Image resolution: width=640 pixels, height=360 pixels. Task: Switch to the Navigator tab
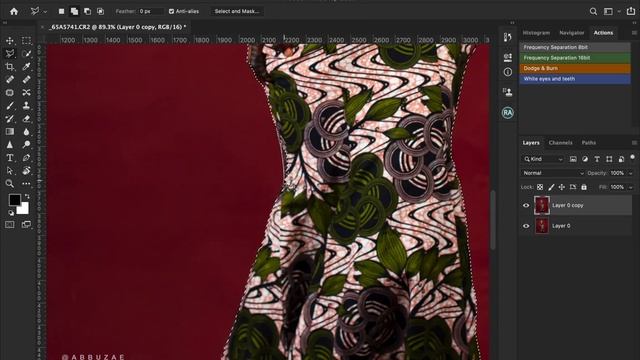pyautogui.click(x=571, y=33)
